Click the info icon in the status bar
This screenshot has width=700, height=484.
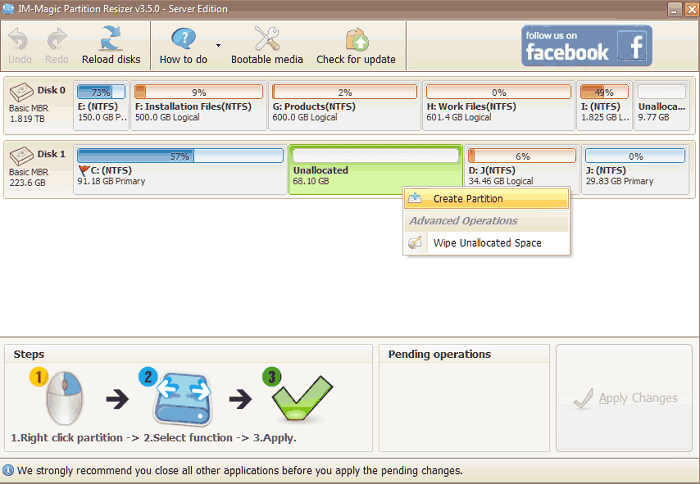8,471
